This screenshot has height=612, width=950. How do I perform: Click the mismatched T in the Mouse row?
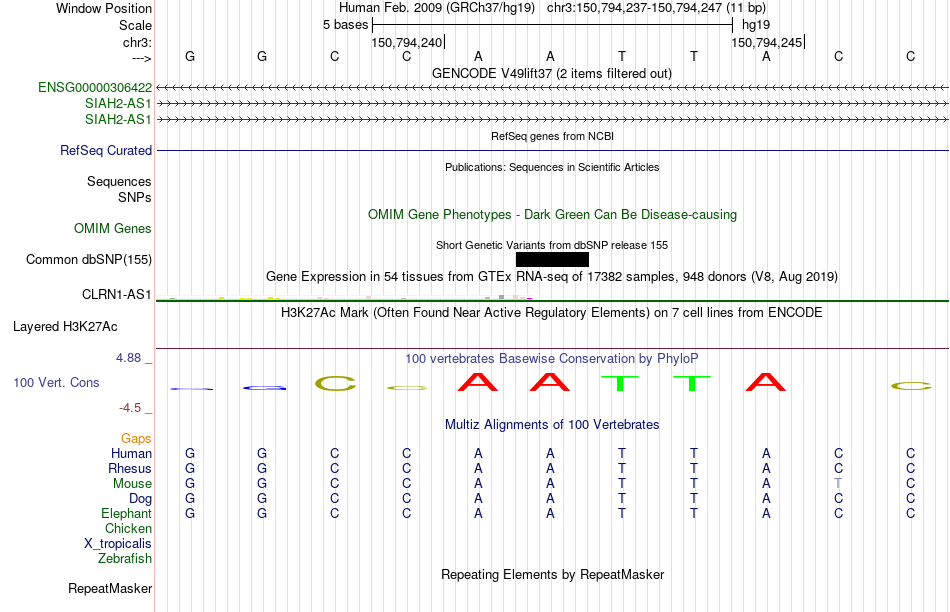[838, 484]
